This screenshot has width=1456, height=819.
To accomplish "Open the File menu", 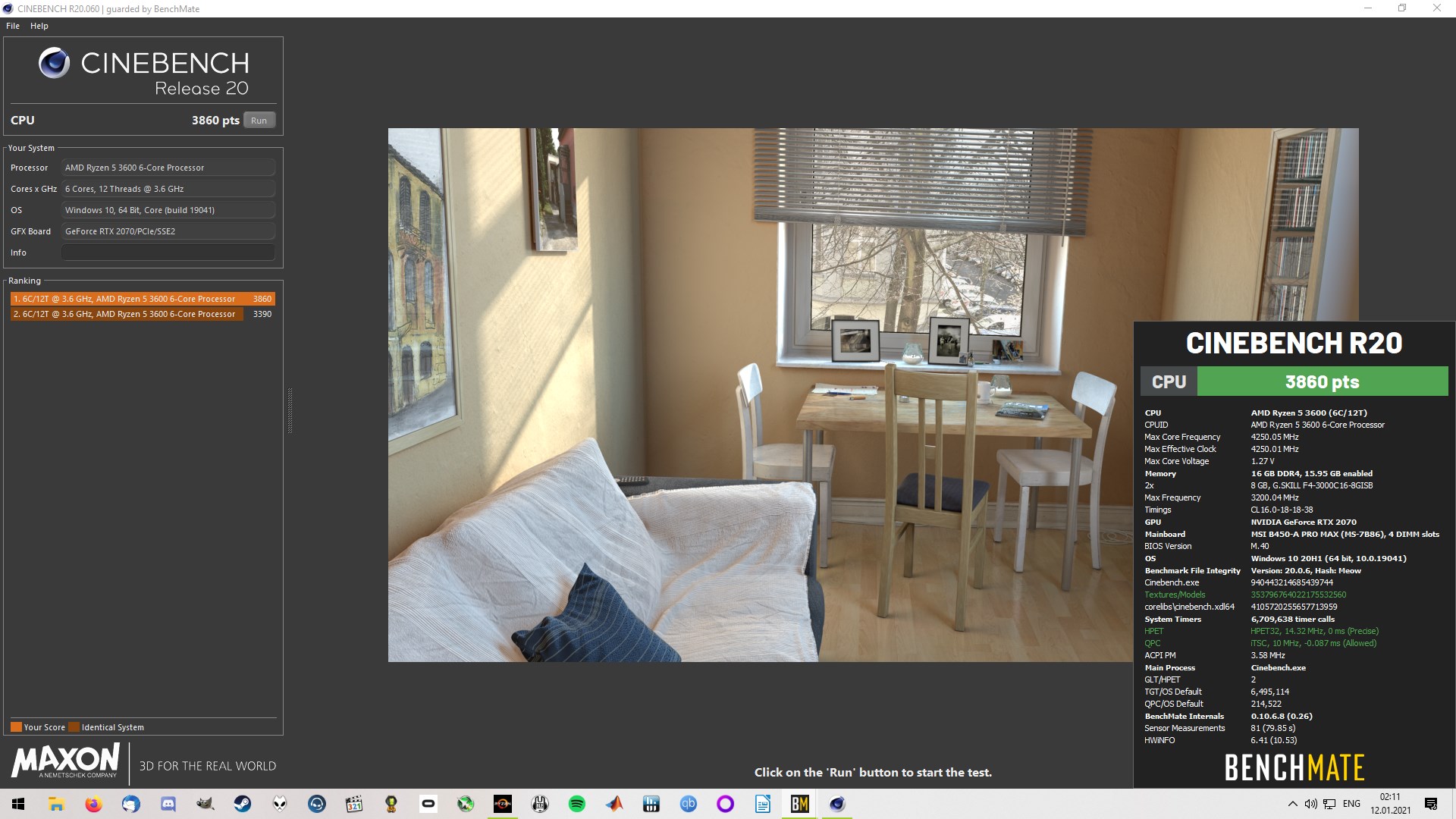I will 13,26.
